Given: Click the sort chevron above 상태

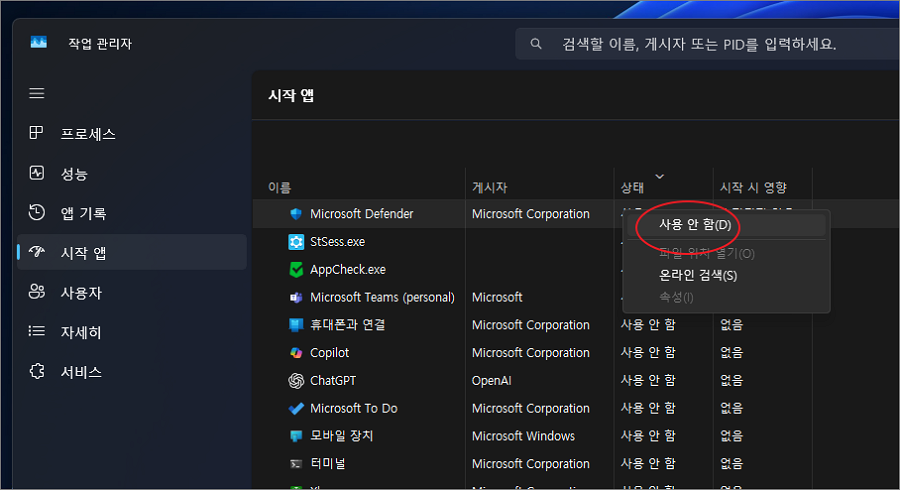Looking at the screenshot, I should 660,176.
